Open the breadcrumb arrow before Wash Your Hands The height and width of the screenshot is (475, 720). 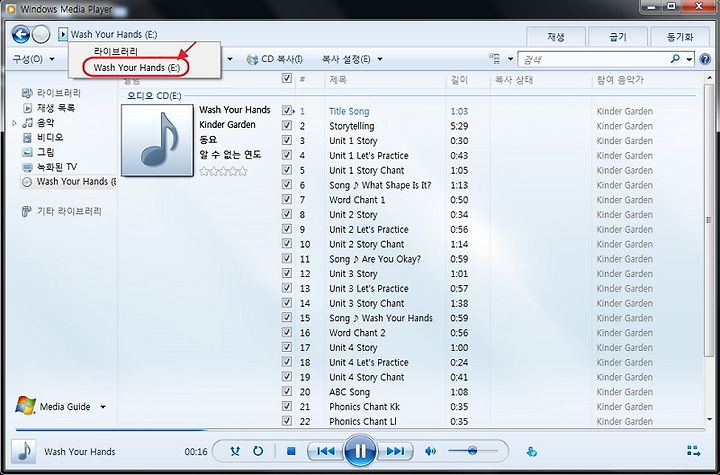point(63,34)
